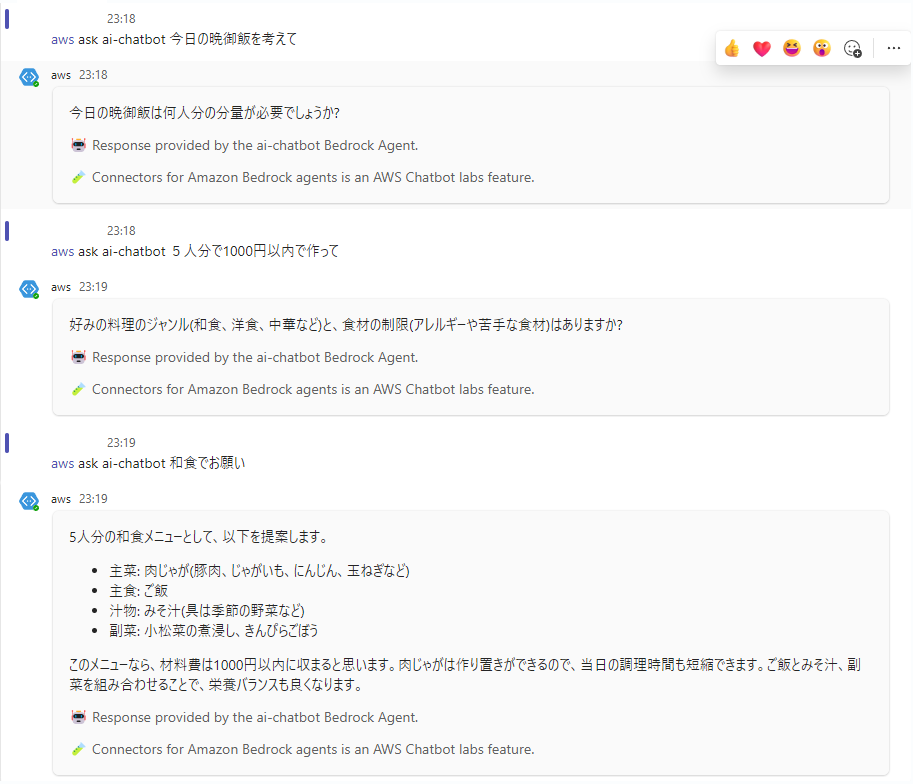Click the robot icon in the menu reply
This screenshot has width=913, height=784.
tap(79, 717)
